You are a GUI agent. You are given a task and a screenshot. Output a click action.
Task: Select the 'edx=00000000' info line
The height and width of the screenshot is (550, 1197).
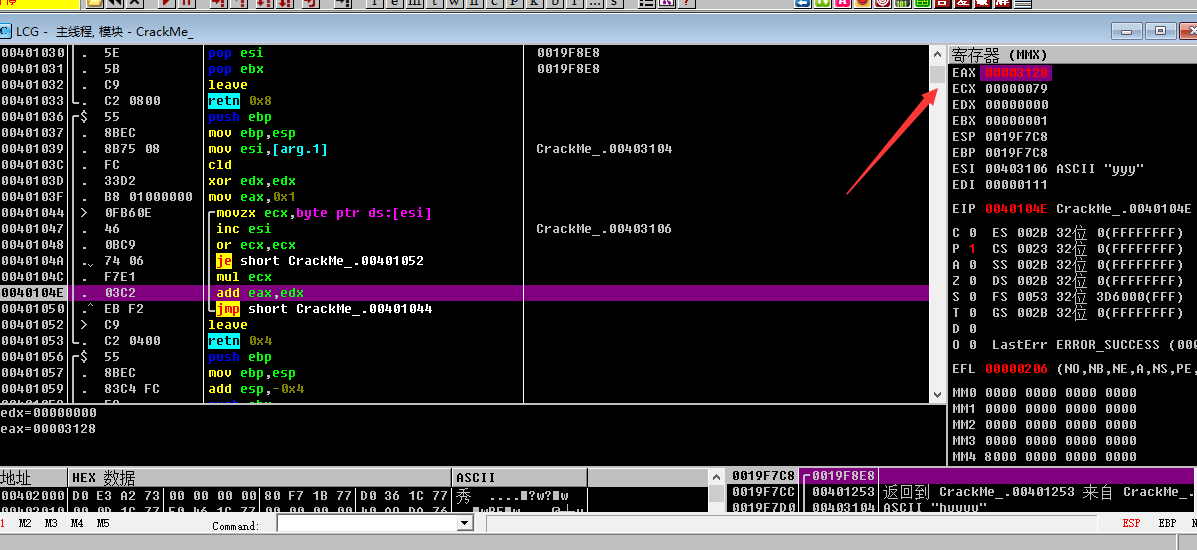(x=48, y=412)
